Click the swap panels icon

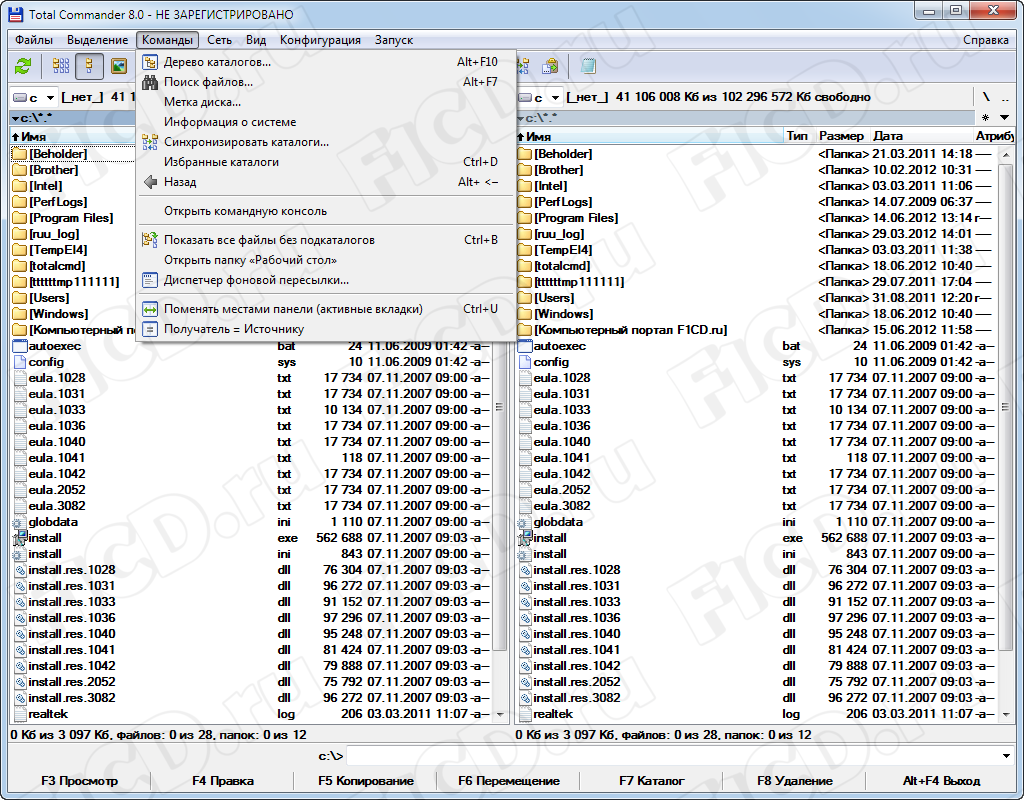point(150,309)
